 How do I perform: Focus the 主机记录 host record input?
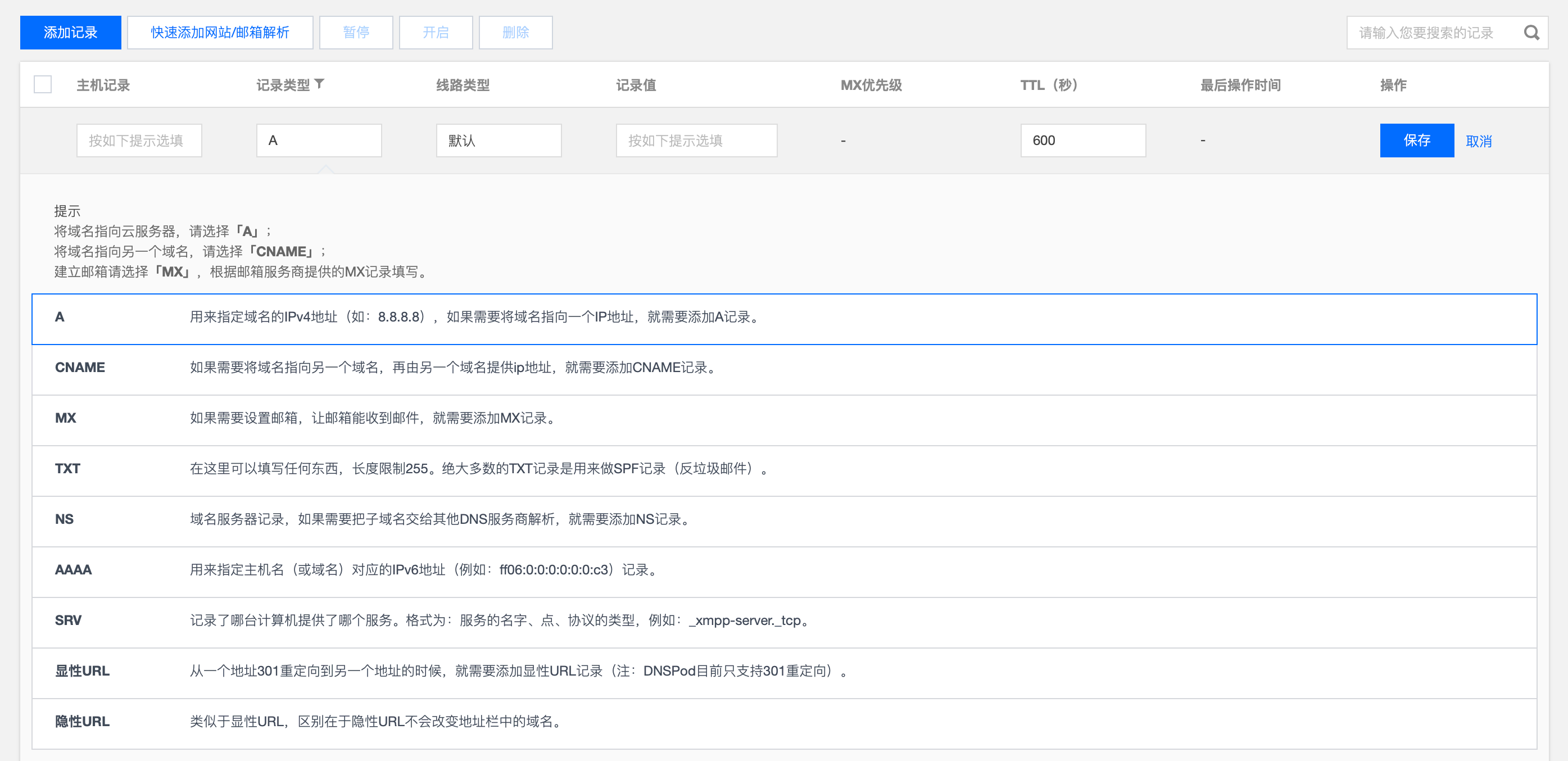139,141
